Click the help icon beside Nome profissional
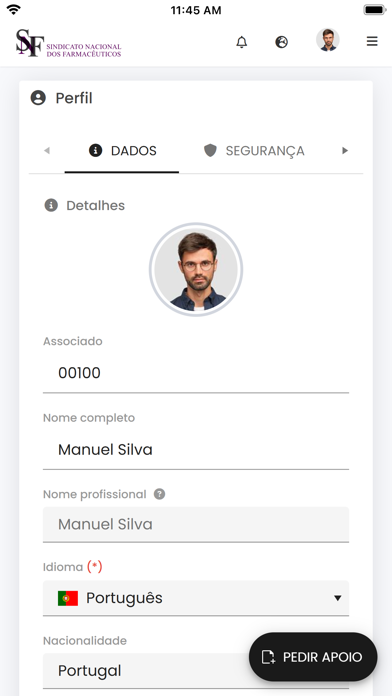Screen dimensions: 392x696 click(x=159, y=494)
